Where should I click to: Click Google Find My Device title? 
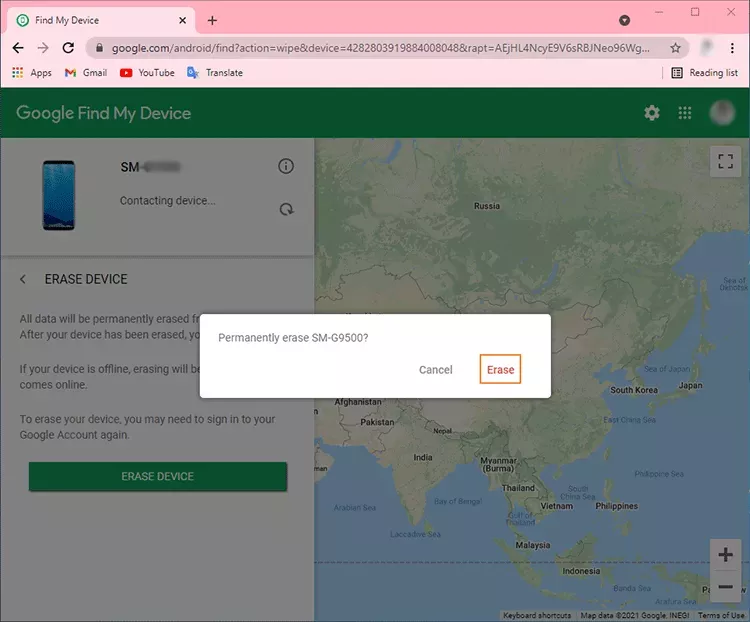click(103, 113)
